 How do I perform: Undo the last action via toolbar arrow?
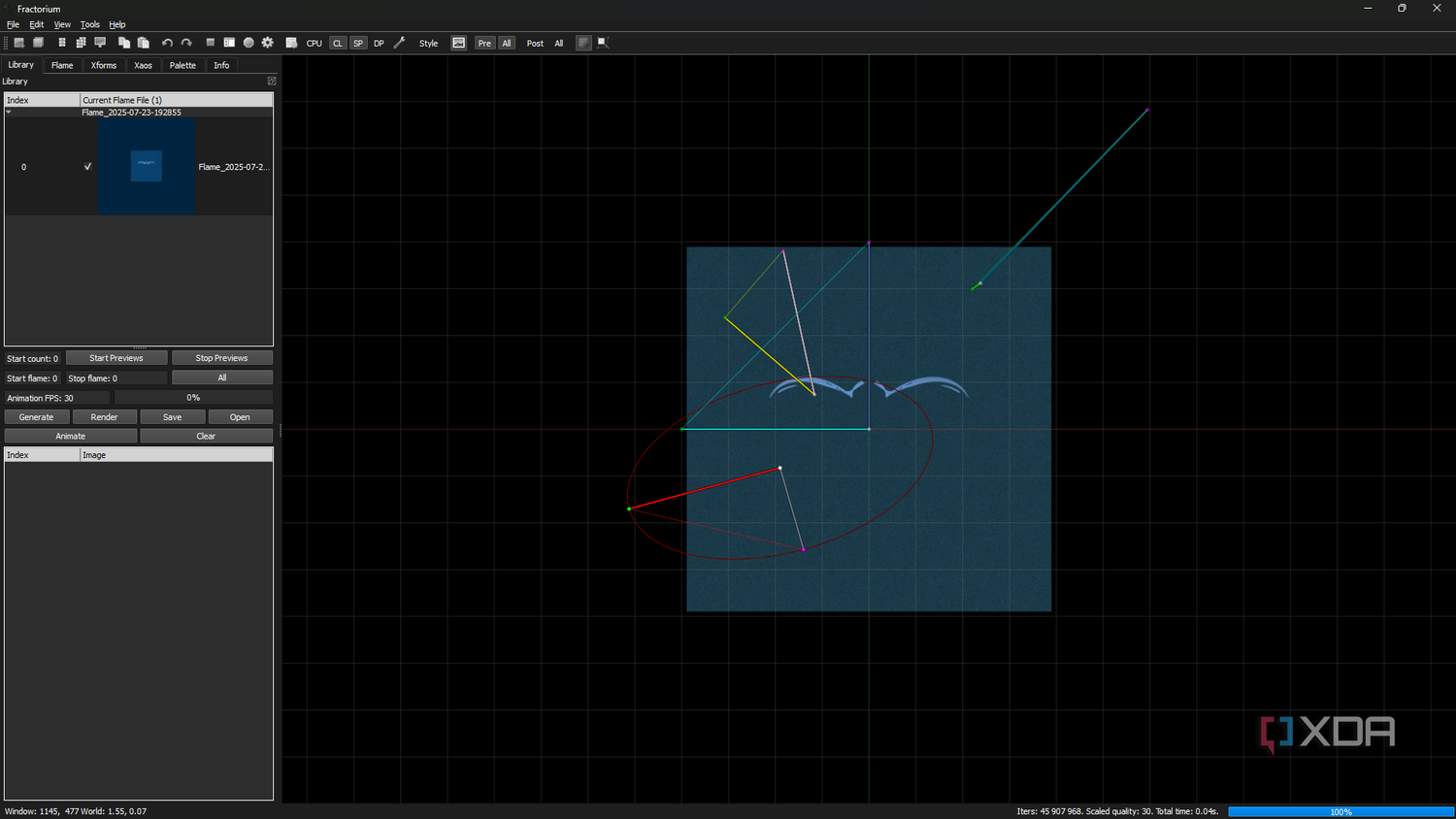(x=167, y=43)
